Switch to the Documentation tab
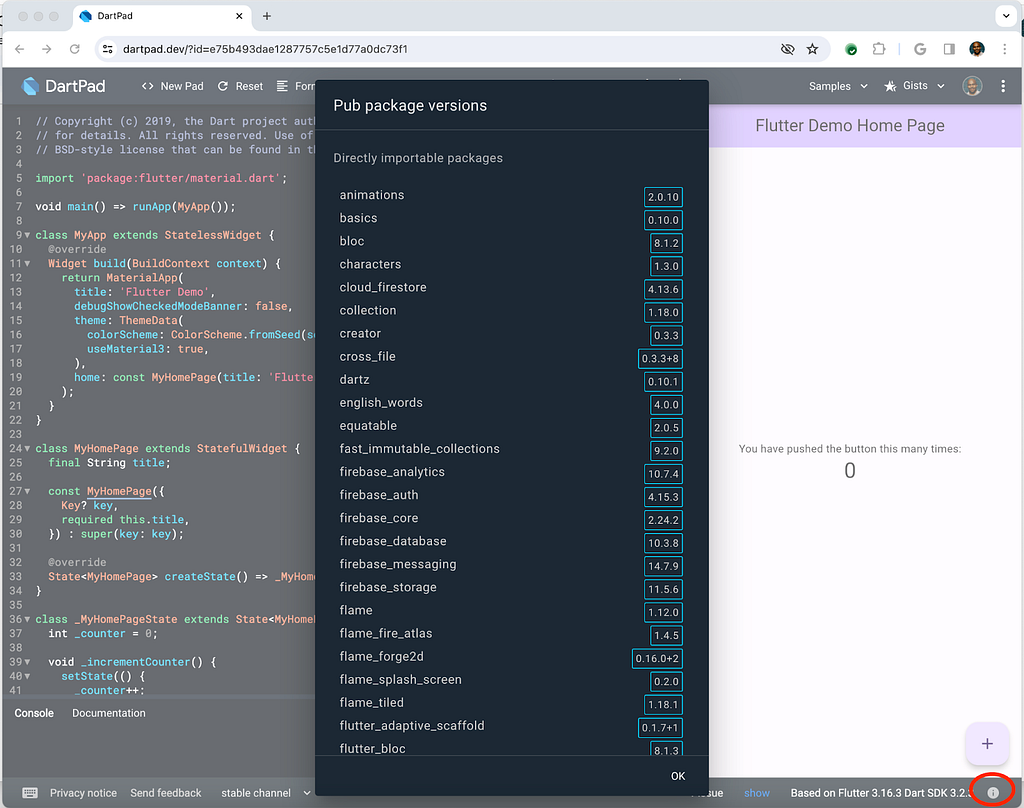The image size is (1024, 808). point(108,713)
